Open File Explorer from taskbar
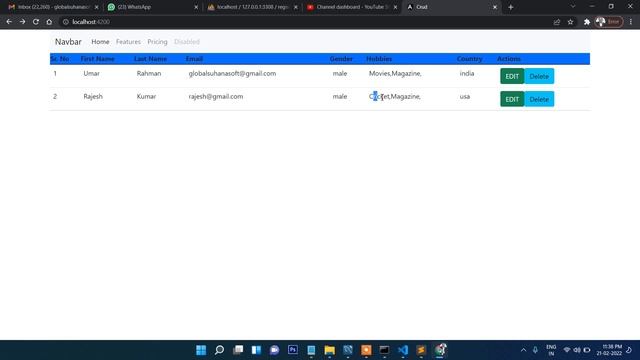This screenshot has height=360, width=640. coord(329,350)
